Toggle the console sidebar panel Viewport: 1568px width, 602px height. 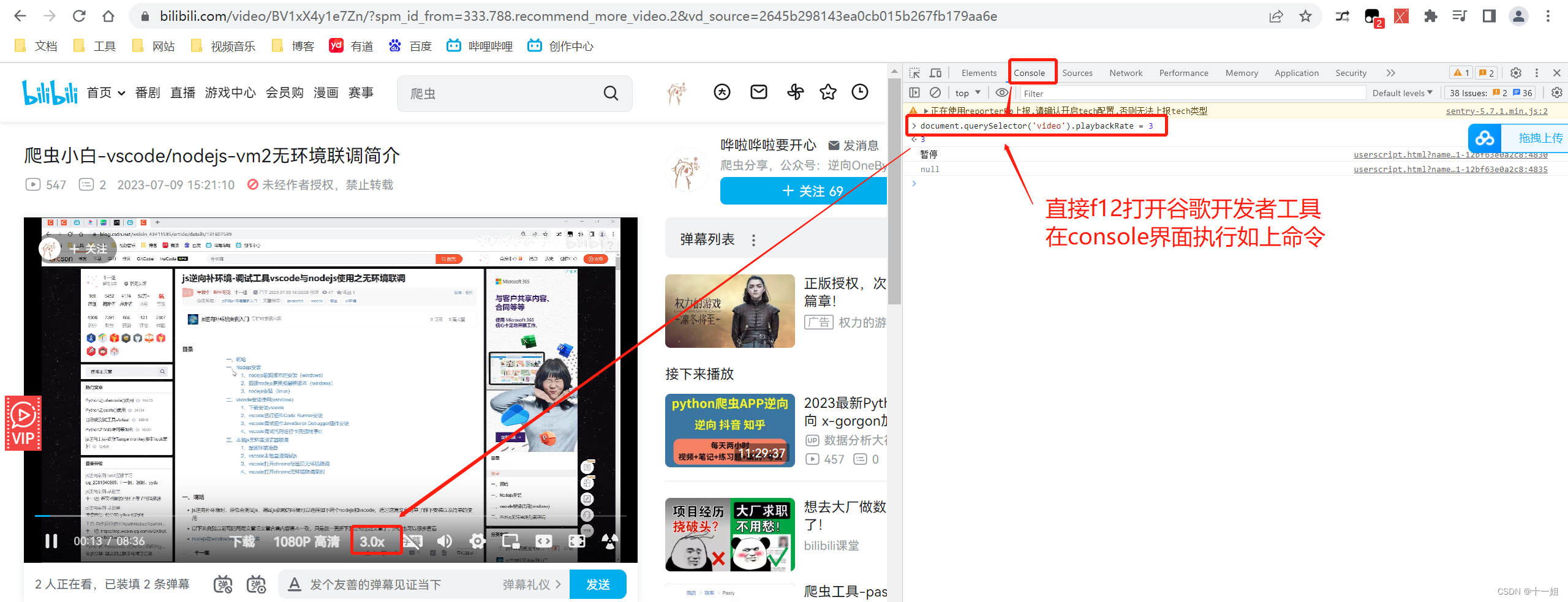914,92
